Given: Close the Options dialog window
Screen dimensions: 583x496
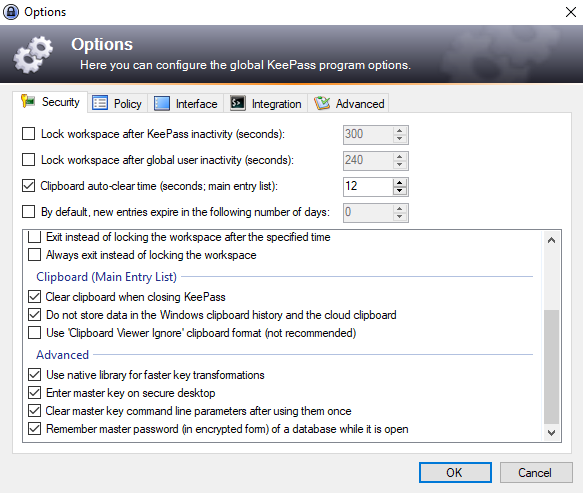Looking at the screenshot, I should pyautogui.click(x=571, y=12).
